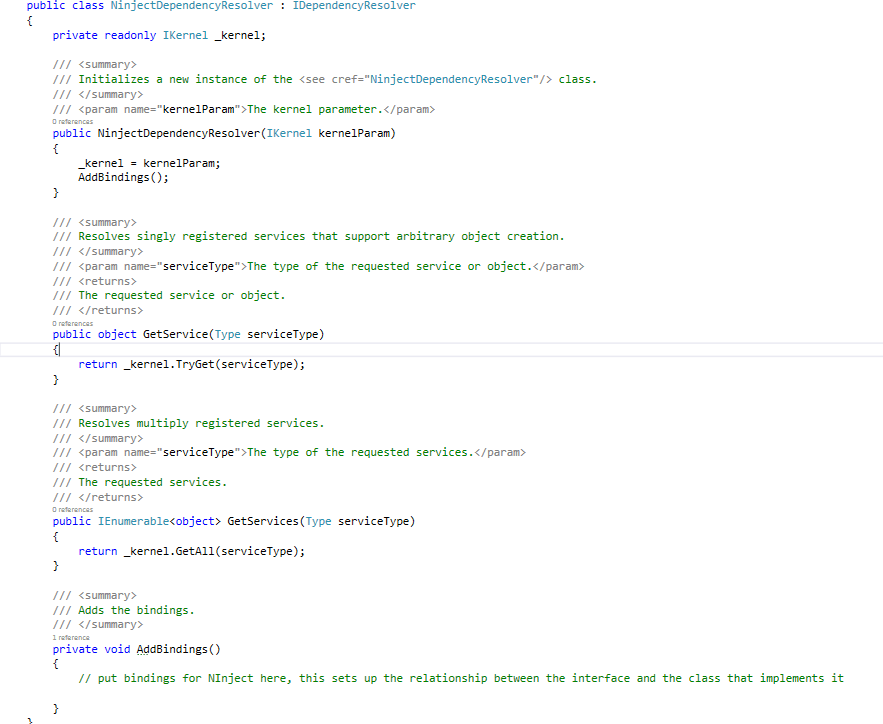Show the 1 reference CodeLens above AddBindings
Viewport: 883px width, 724px height.
(71, 637)
